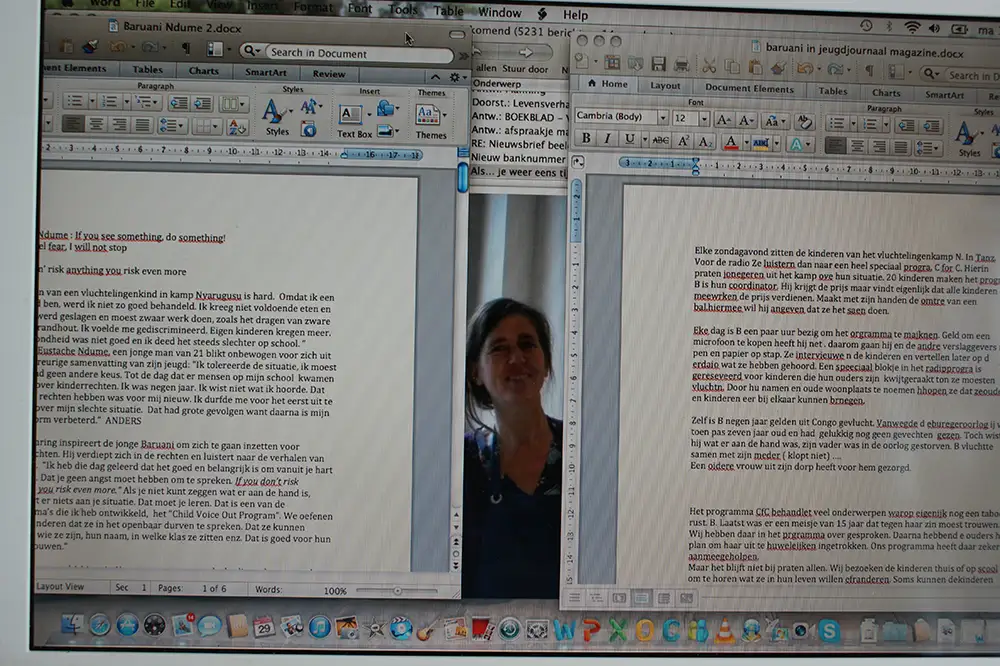Click Cut scissors in jeugdjournaal magazine toolbar

pyautogui.click(x=709, y=65)
